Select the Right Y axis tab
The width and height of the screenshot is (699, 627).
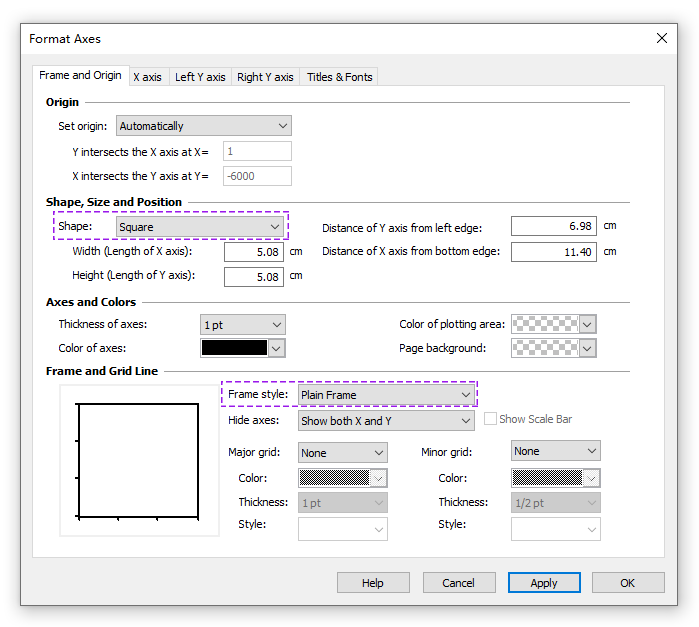pos(265,77)
